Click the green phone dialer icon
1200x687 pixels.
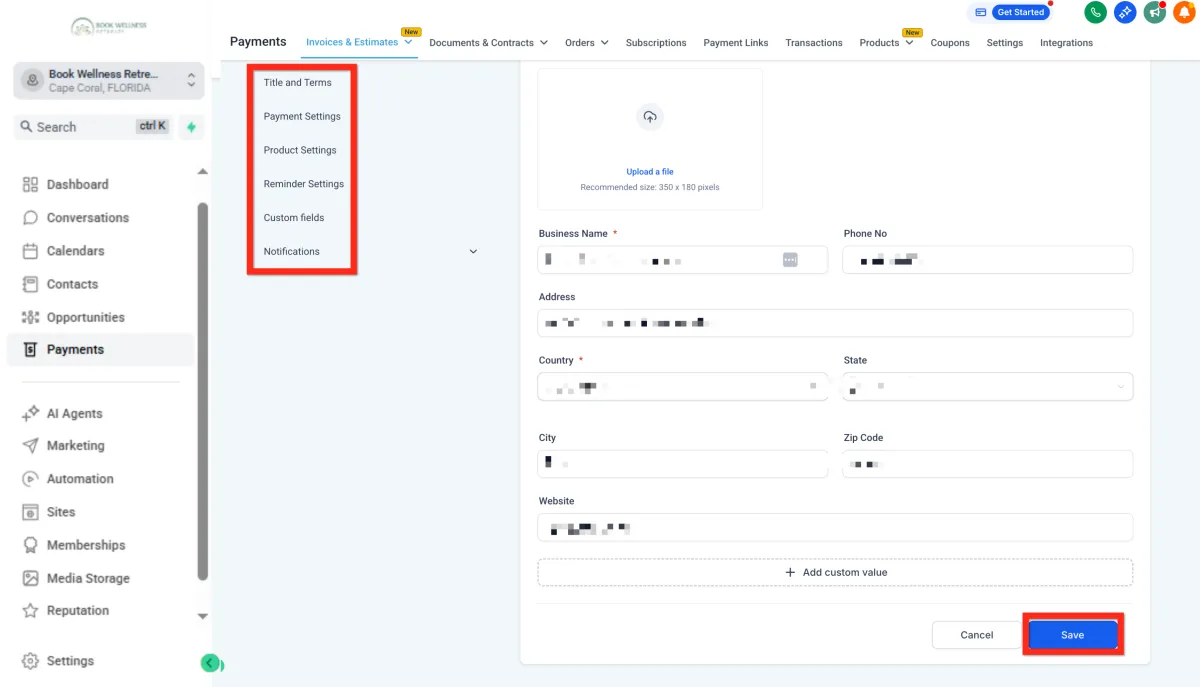[1095, 12]
